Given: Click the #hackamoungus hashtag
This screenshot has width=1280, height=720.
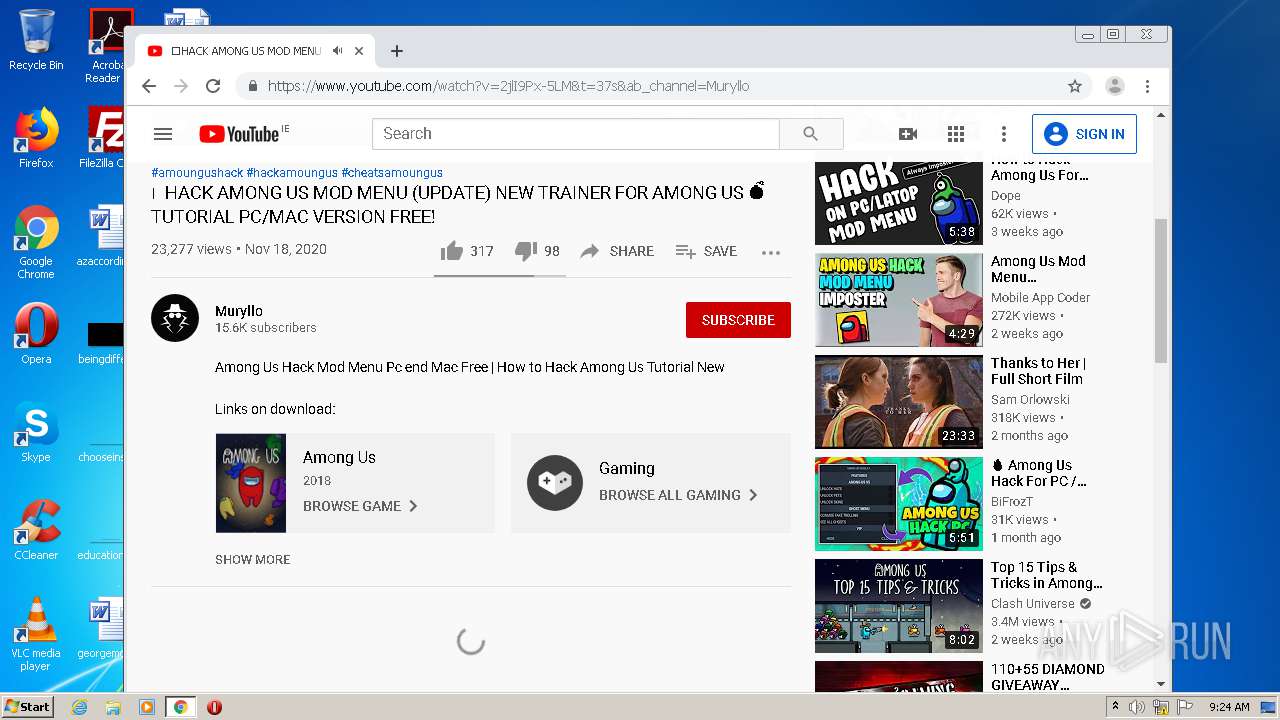Looking at the screenshot, I should pyautogui.click(x=292, y=172).
